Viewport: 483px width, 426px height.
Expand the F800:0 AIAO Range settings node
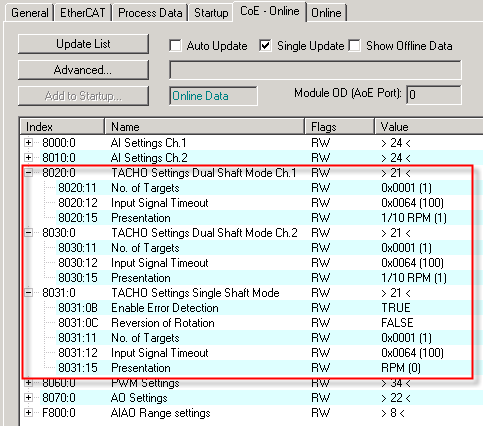point(29,413)
